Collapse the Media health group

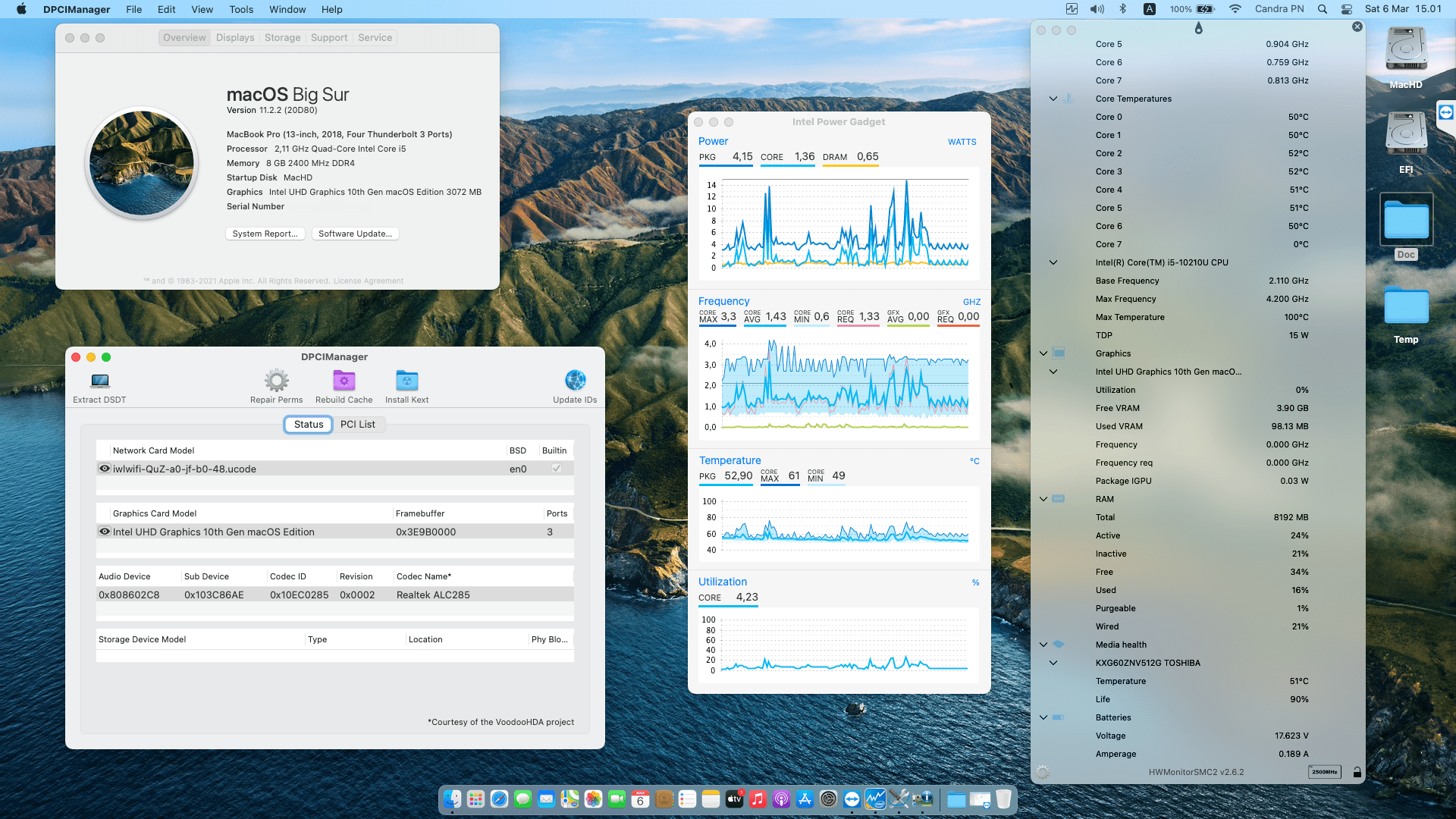[x=1043, y=645]
